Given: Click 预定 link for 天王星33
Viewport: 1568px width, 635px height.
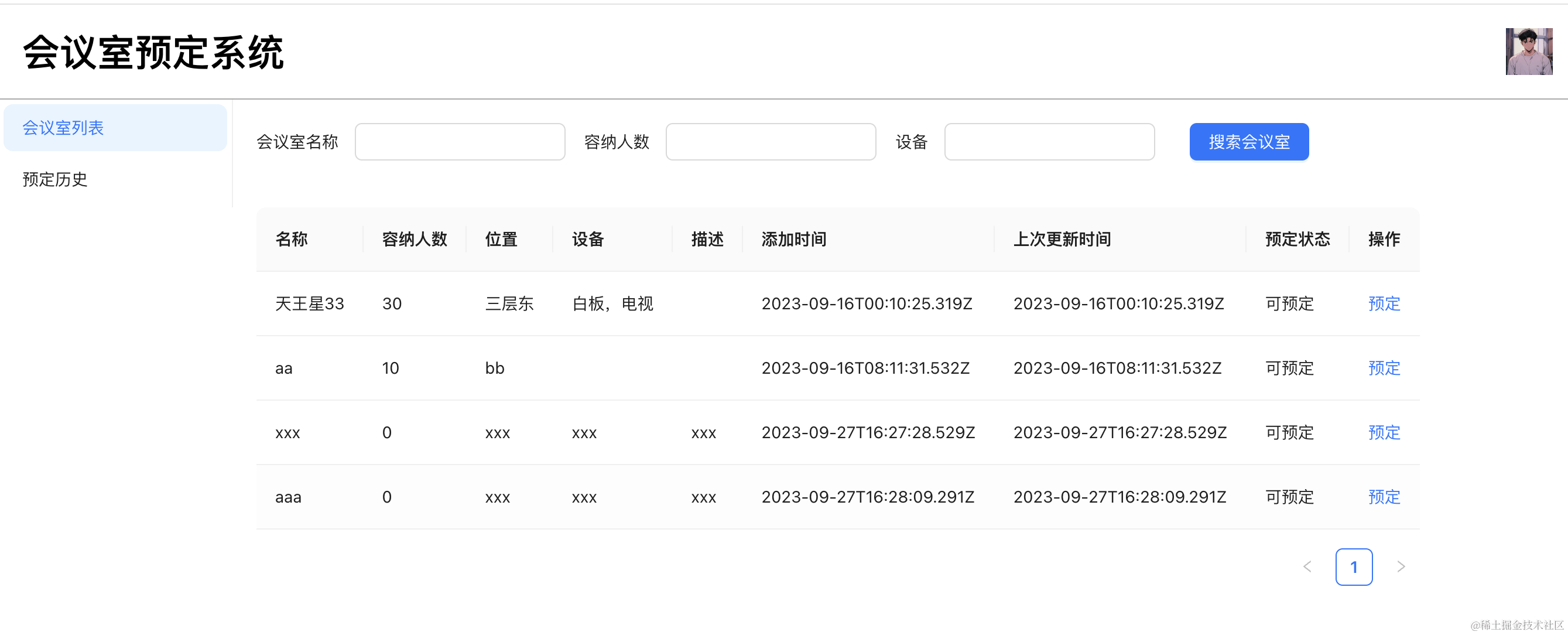Looking at the screenshot, I should 1384,303.
